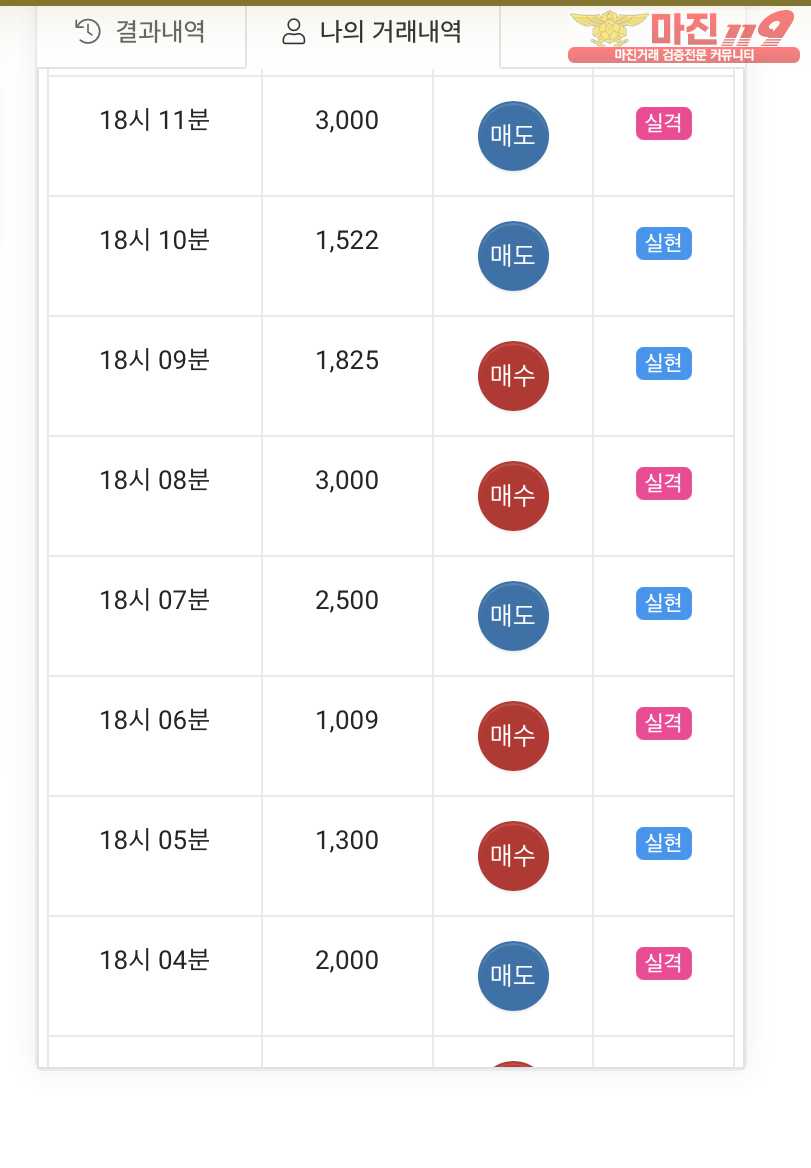Image resolution: width=811 pixels, height=1168 pixels.
Task: Click the history clock icon
Action: point(88,31)
